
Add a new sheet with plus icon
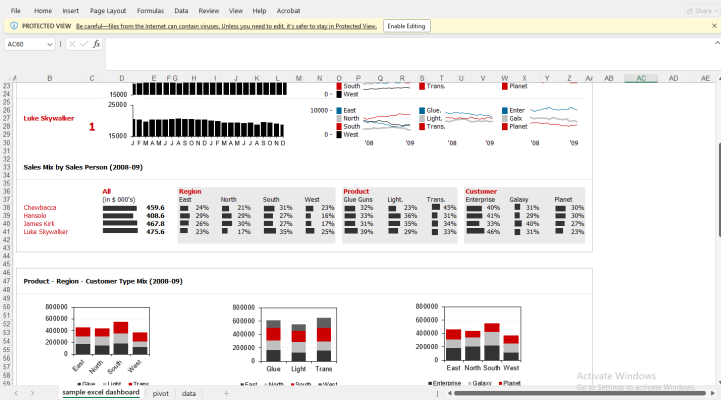tap(226, 393)
